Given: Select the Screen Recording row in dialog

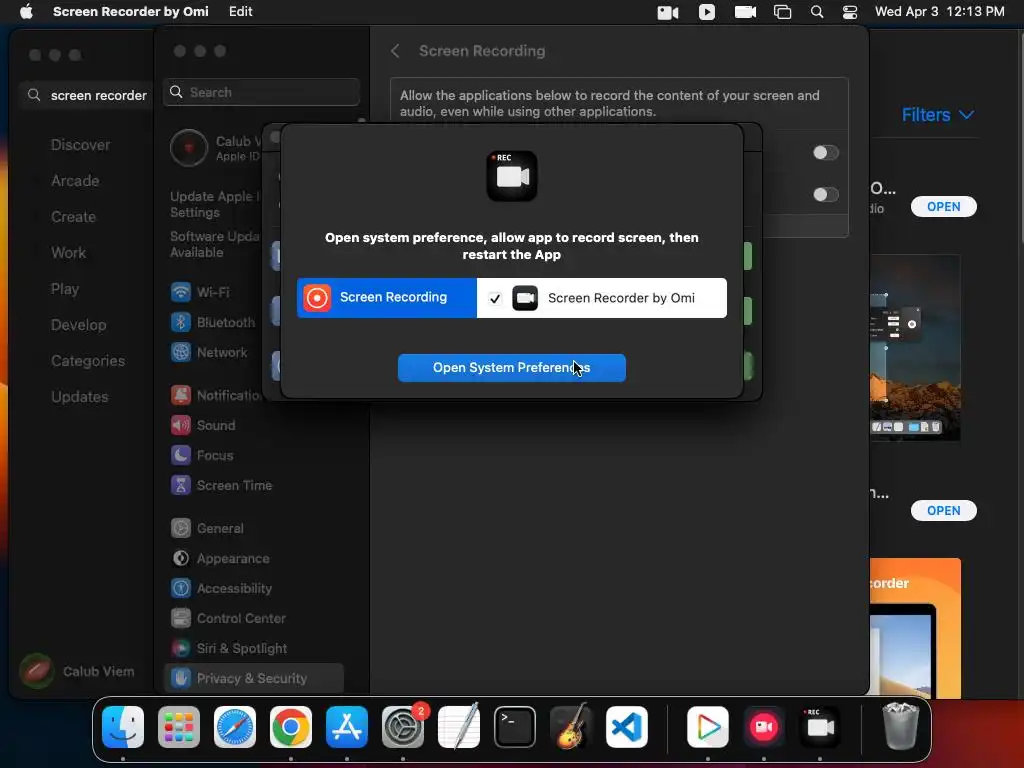Looking at the screenshot, I should [387, 298].
